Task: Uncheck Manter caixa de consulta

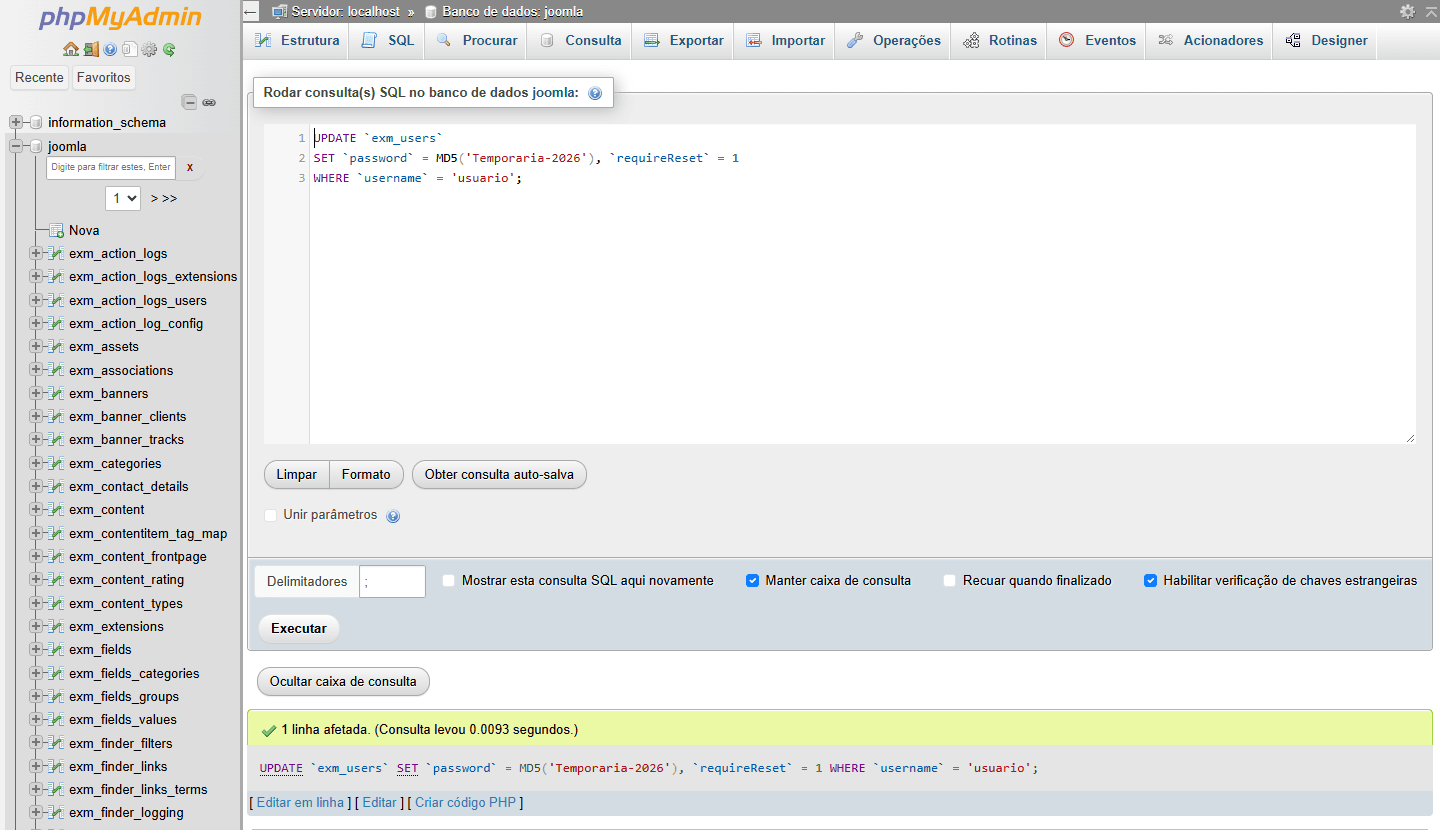Action: tap(753, 580)
